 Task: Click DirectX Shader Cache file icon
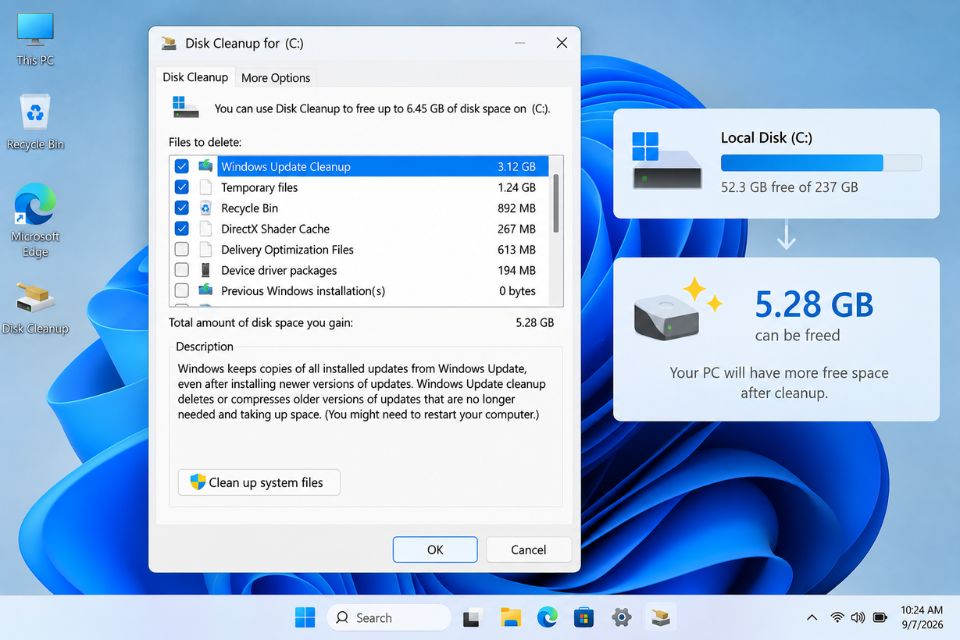click(x=206, y=228)
